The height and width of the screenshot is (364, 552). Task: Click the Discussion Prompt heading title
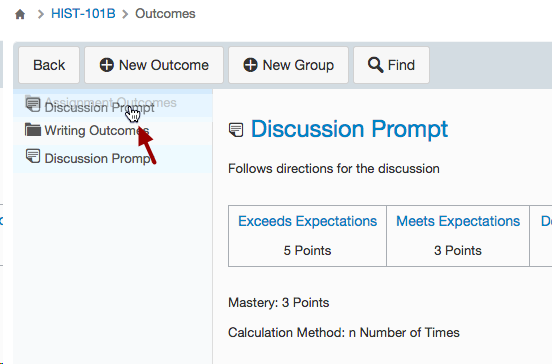(x=349, y=129)
